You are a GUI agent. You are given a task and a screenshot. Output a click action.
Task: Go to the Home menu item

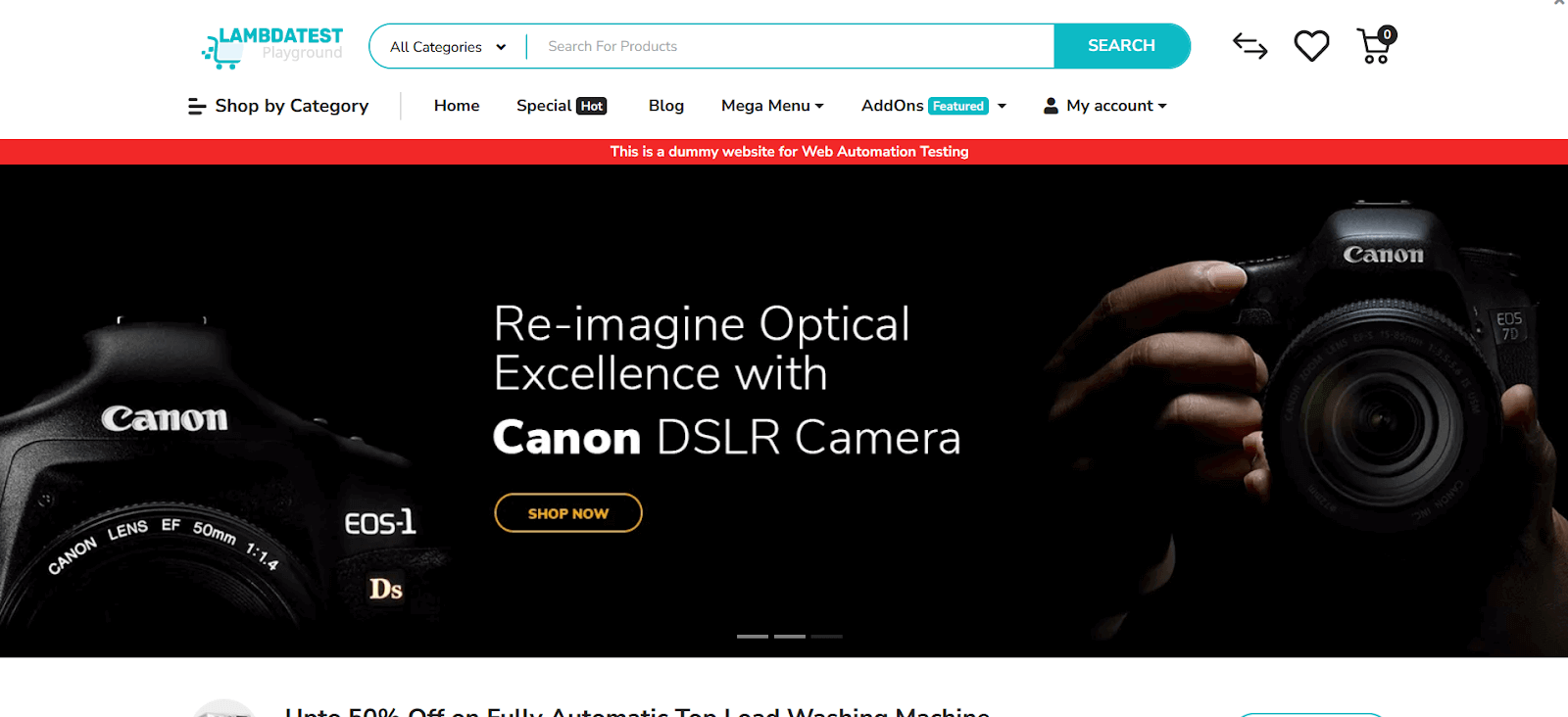[457, 106]
